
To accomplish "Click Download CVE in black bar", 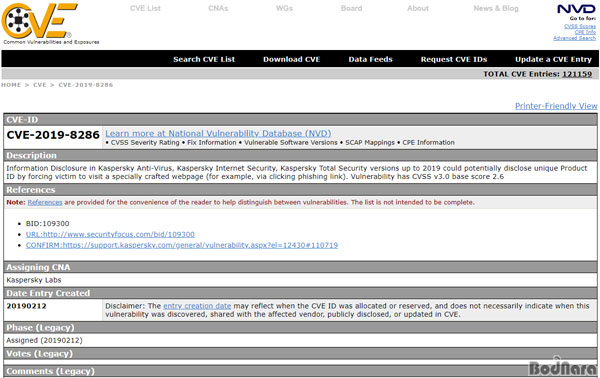I will [292, 59].
